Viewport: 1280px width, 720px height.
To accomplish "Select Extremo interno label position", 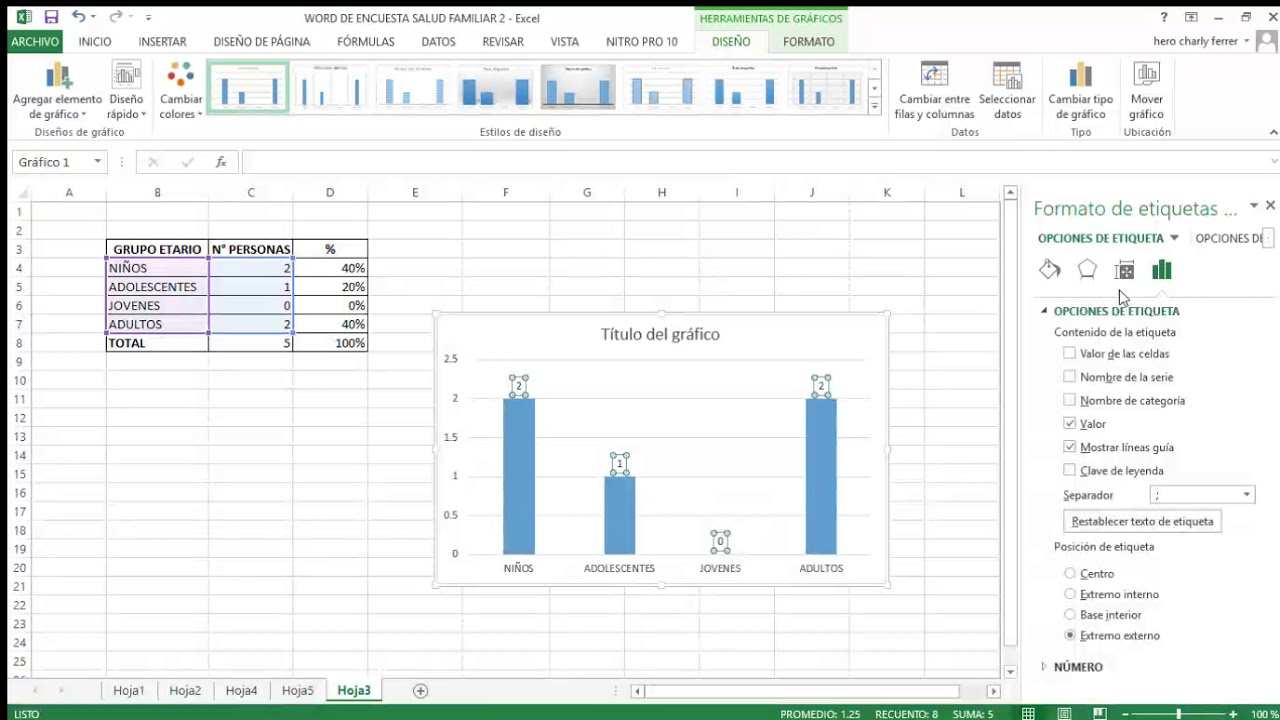I will [1070, 594].
